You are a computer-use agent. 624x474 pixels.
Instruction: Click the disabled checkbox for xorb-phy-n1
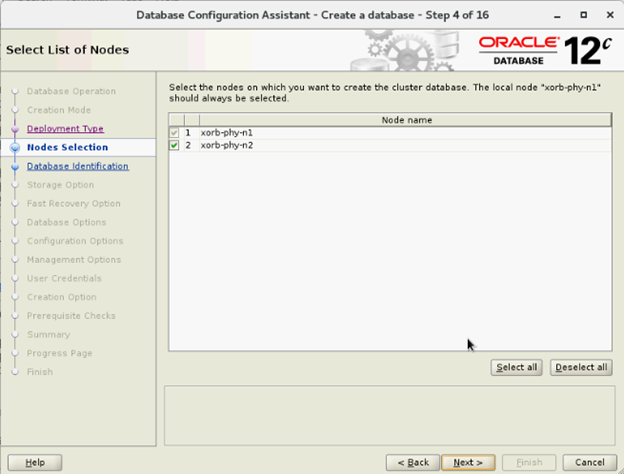(174, 133)
